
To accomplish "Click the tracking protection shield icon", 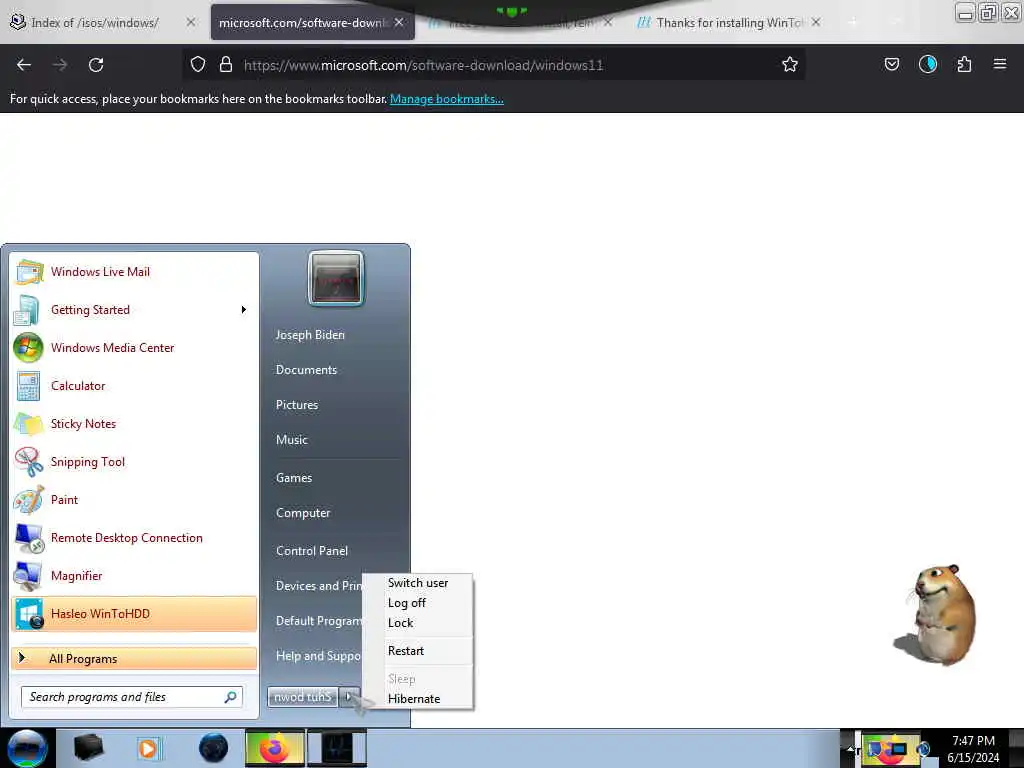I will click(x=198, y=65).
